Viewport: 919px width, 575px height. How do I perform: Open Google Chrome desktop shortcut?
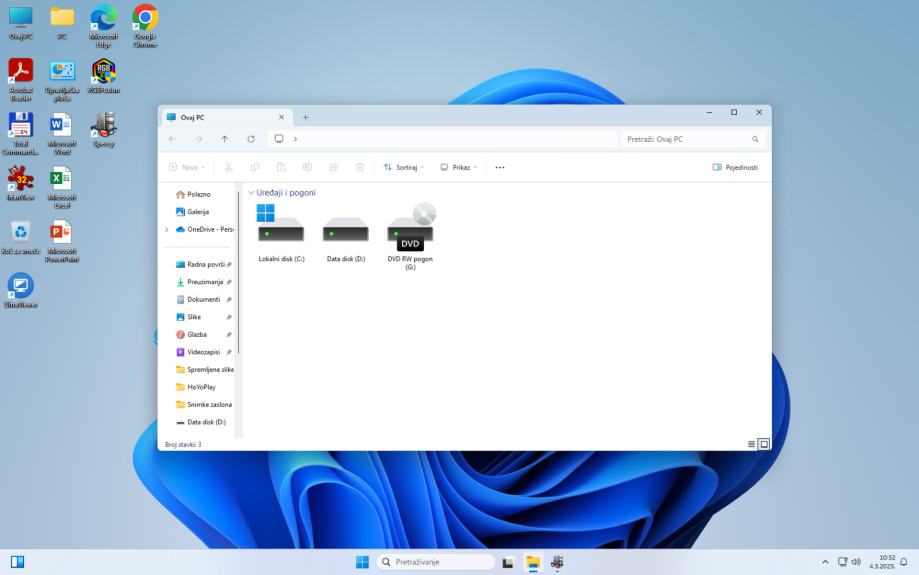(145, 25)
